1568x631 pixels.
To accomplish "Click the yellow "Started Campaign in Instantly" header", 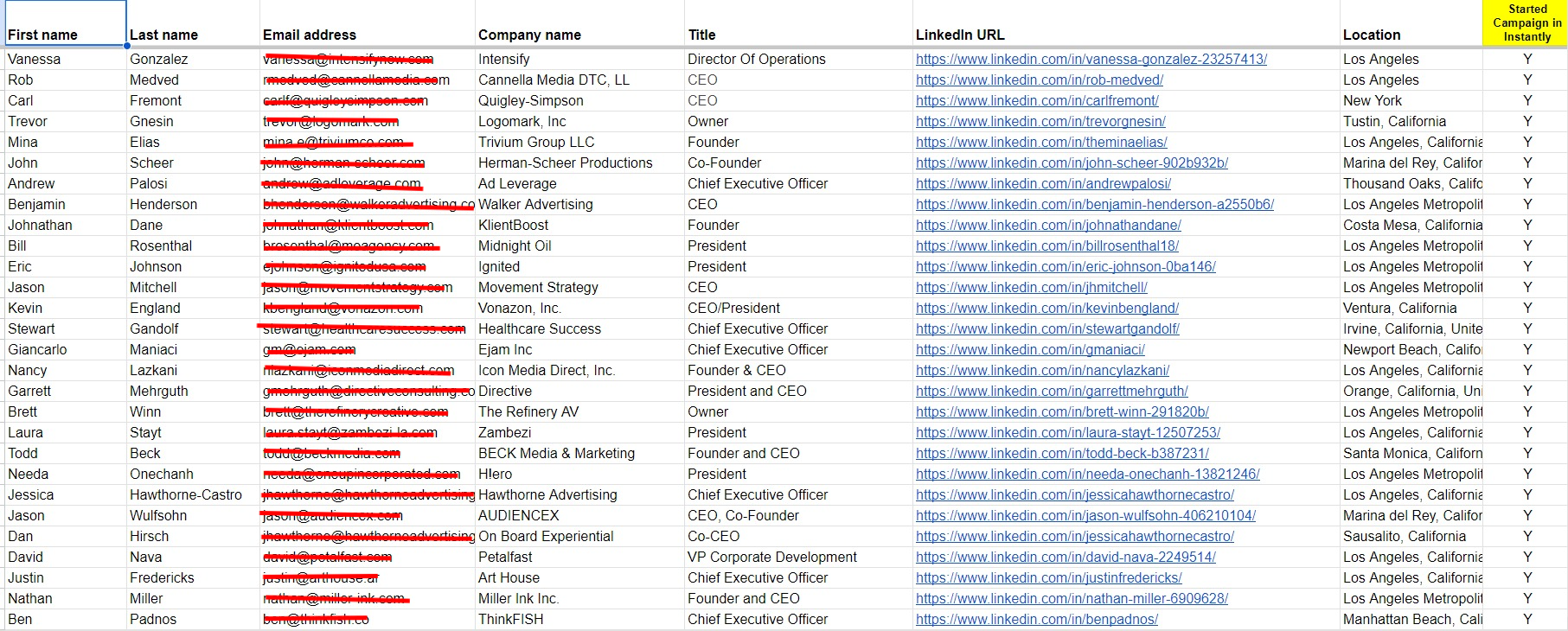I will coord(1526,23).
